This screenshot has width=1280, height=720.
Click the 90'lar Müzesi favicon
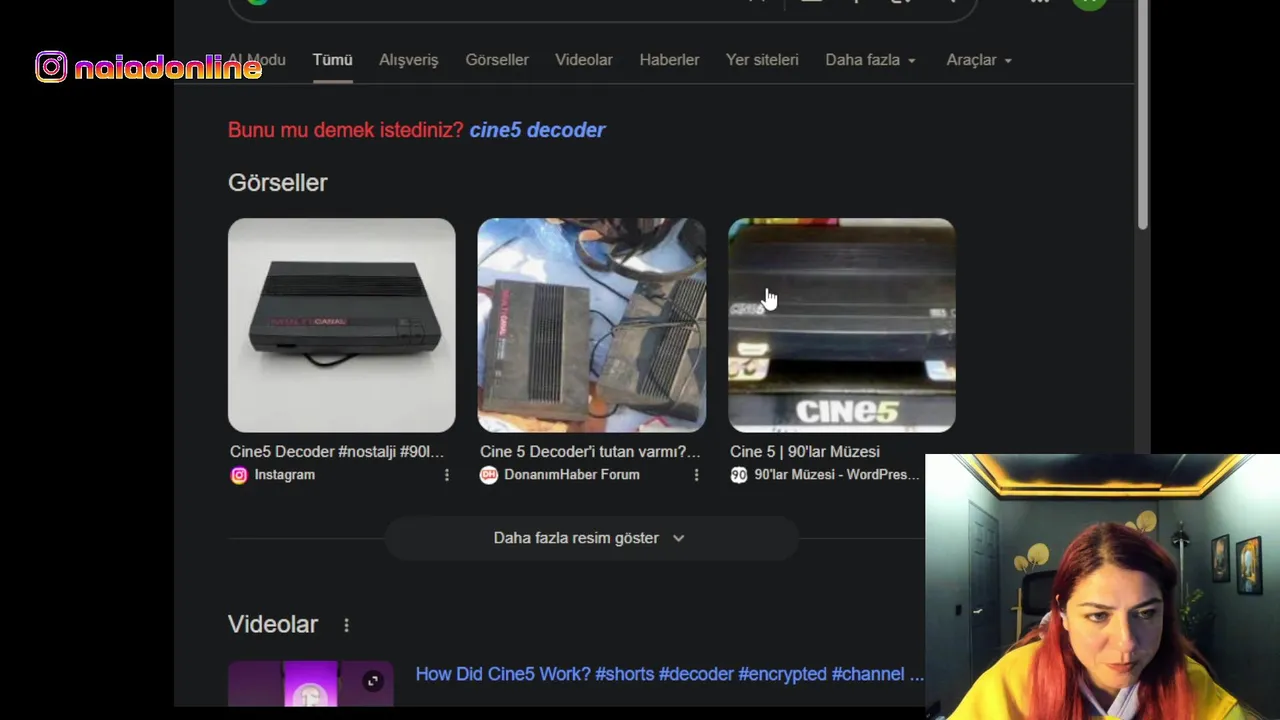pyautogui.click(x=739, y=475)
